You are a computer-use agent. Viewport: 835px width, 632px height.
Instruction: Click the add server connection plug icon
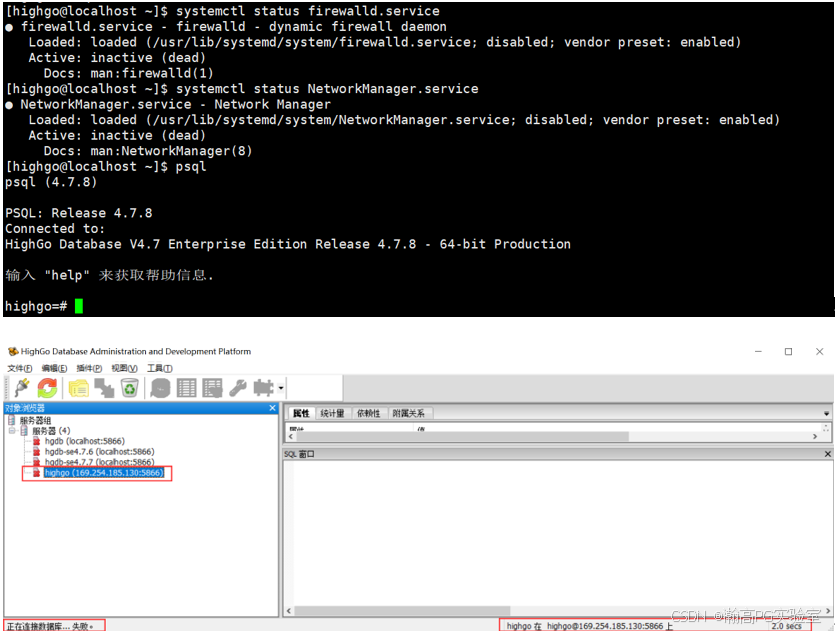[22, 388]
